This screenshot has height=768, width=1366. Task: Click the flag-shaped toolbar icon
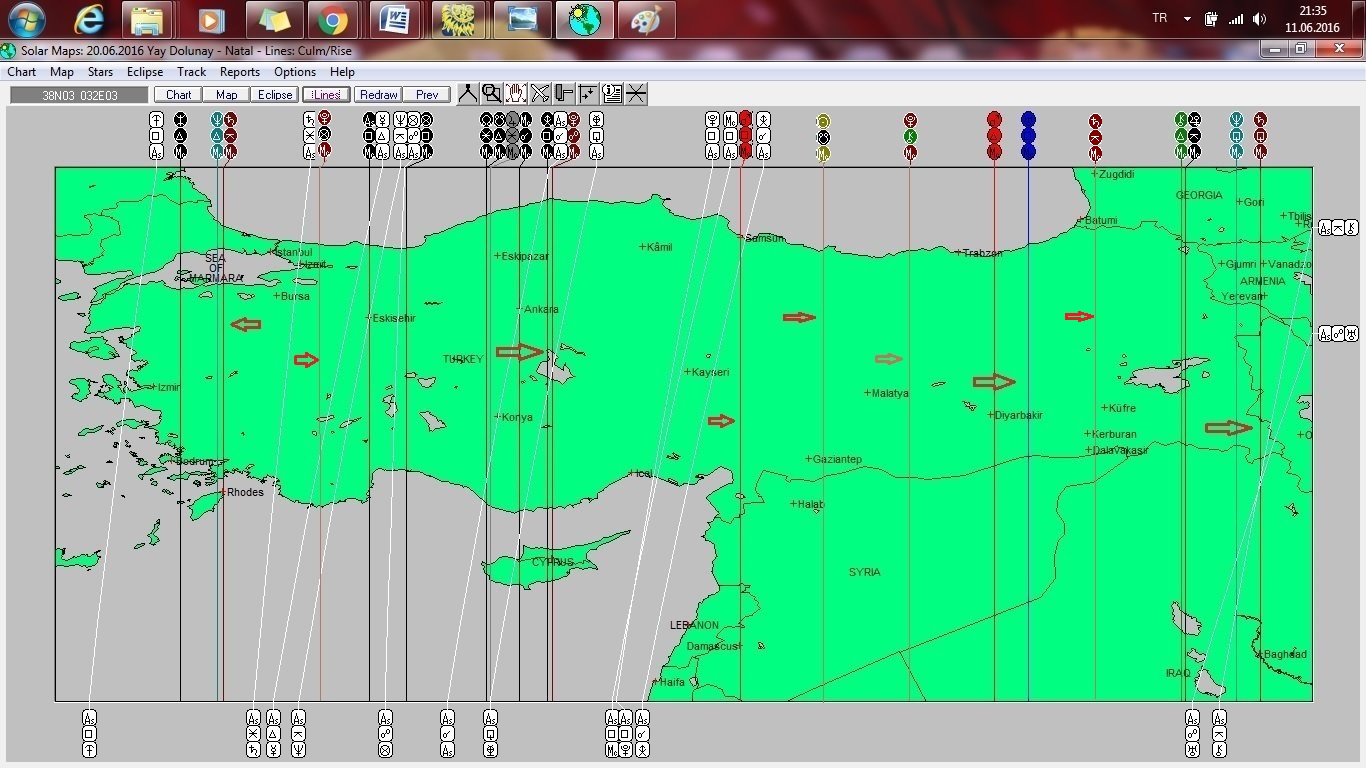tap(564, 94)
